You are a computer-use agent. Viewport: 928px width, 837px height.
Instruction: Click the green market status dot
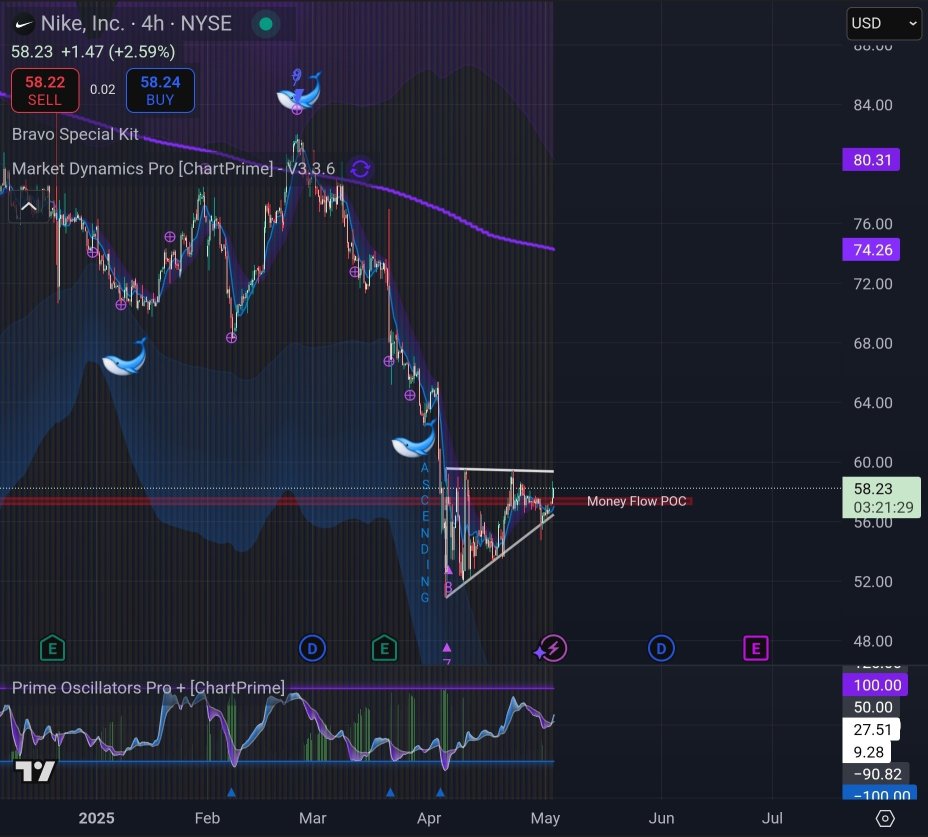coord(266,24)
